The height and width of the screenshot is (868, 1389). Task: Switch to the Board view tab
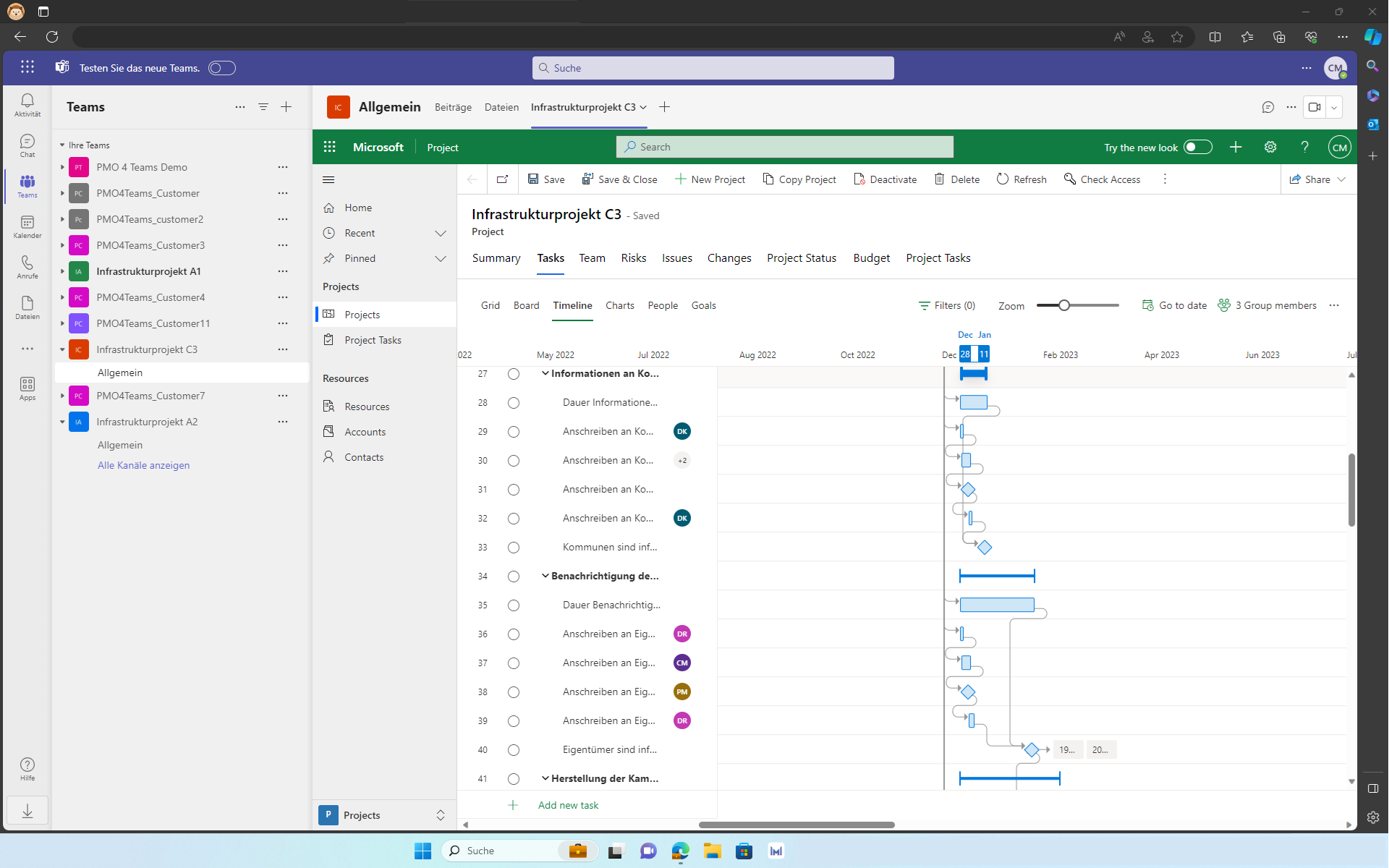526,305
